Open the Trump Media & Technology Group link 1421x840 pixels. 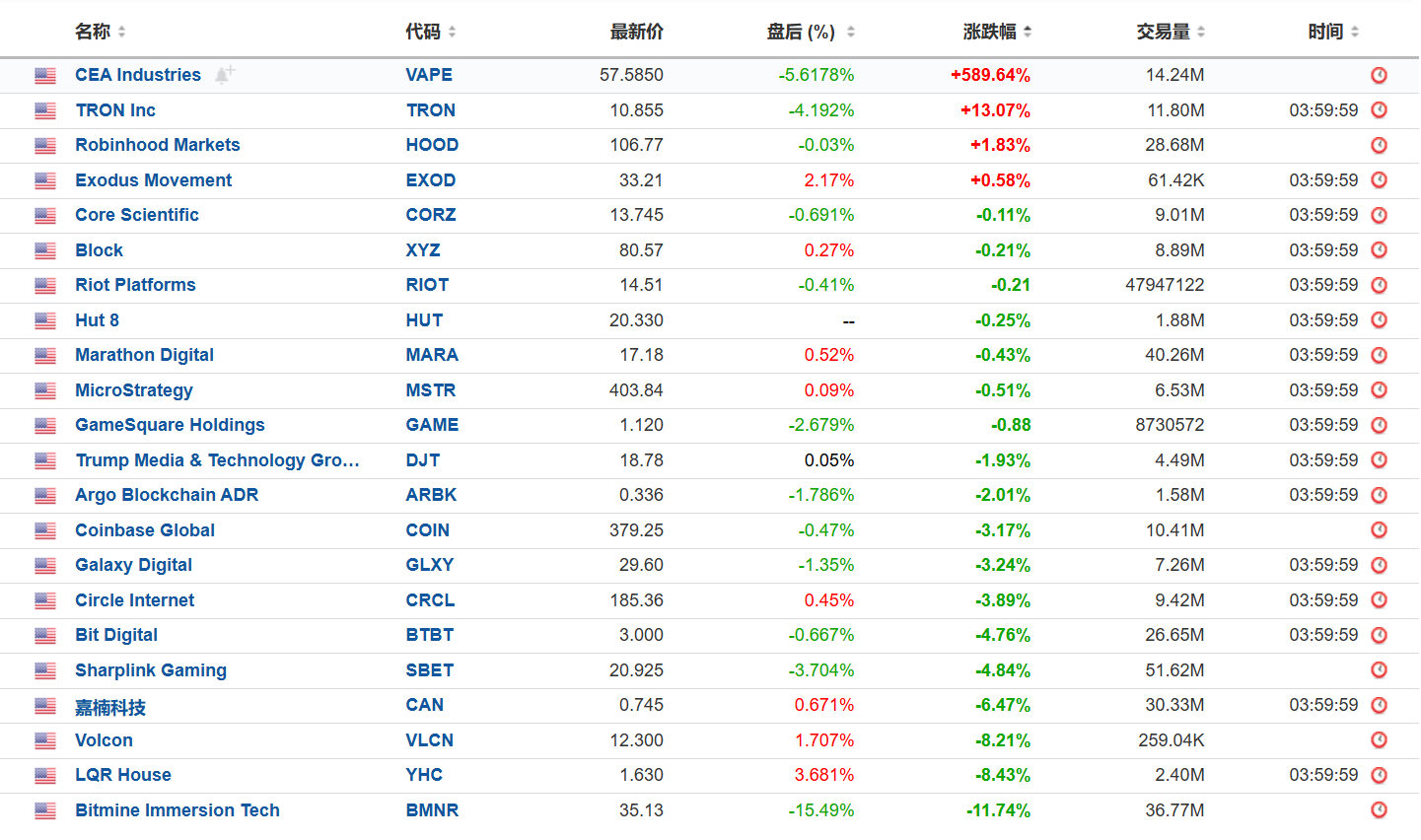point(217,460)
